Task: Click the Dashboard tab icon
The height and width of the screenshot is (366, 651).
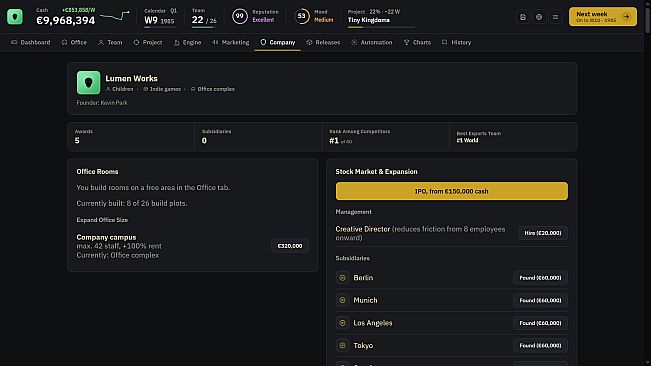Action: coord(14,42)
